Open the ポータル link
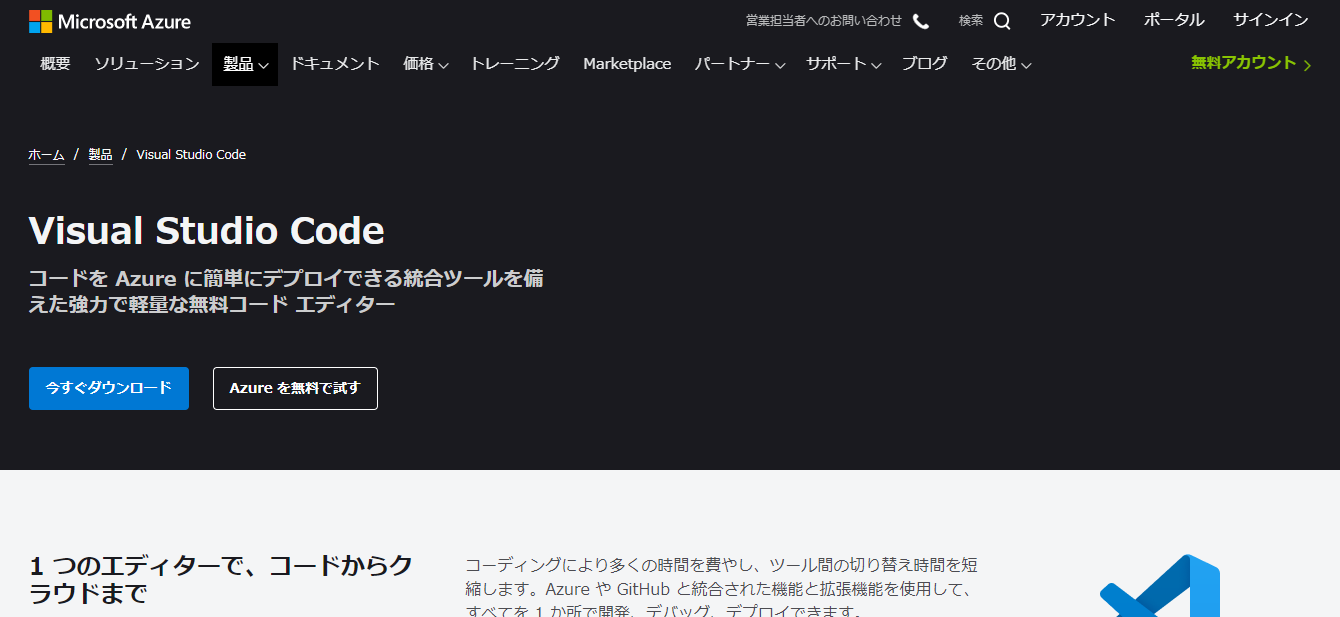1340x617 pixels. point(1174,20)
